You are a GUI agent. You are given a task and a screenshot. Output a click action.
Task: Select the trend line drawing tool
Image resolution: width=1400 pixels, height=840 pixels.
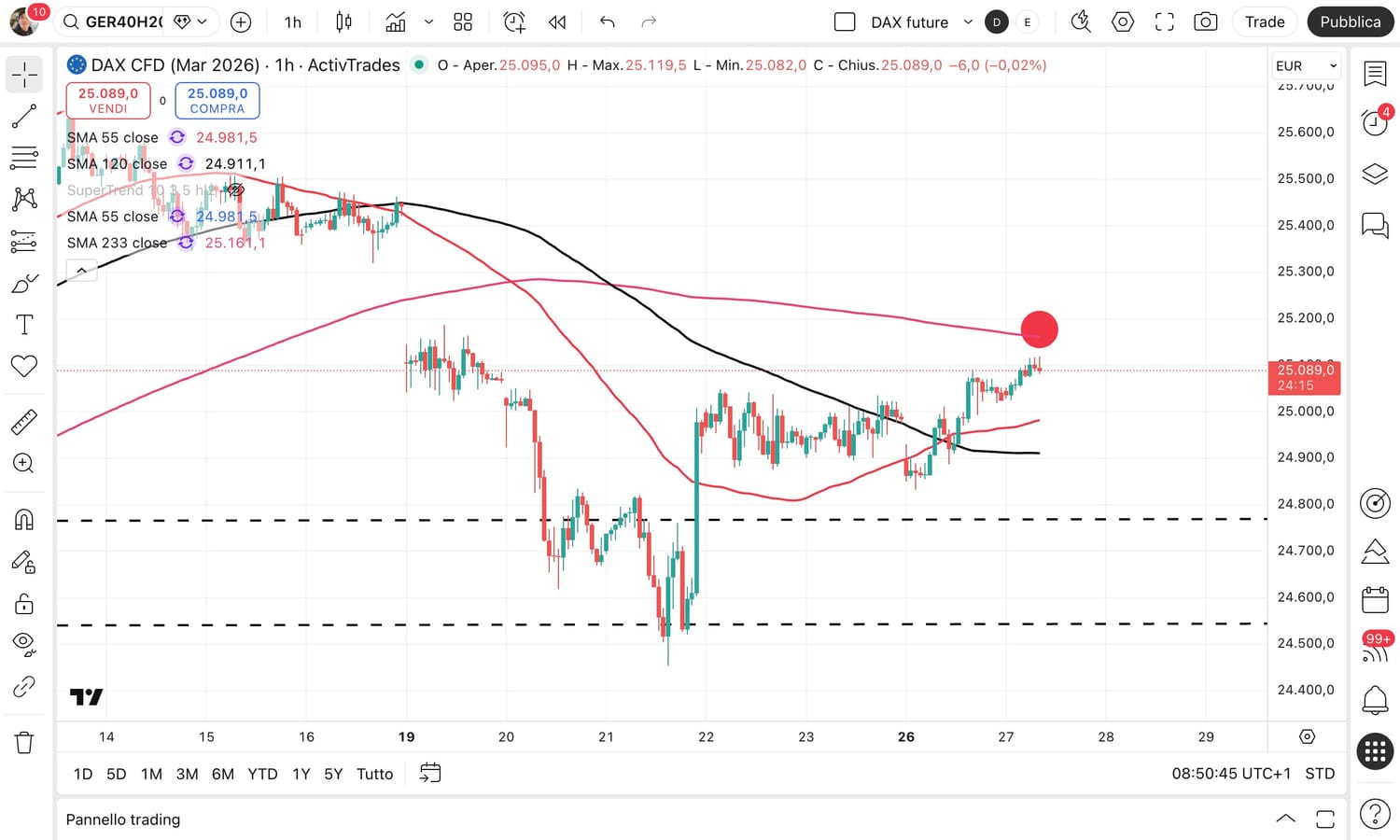coord(24,117)
